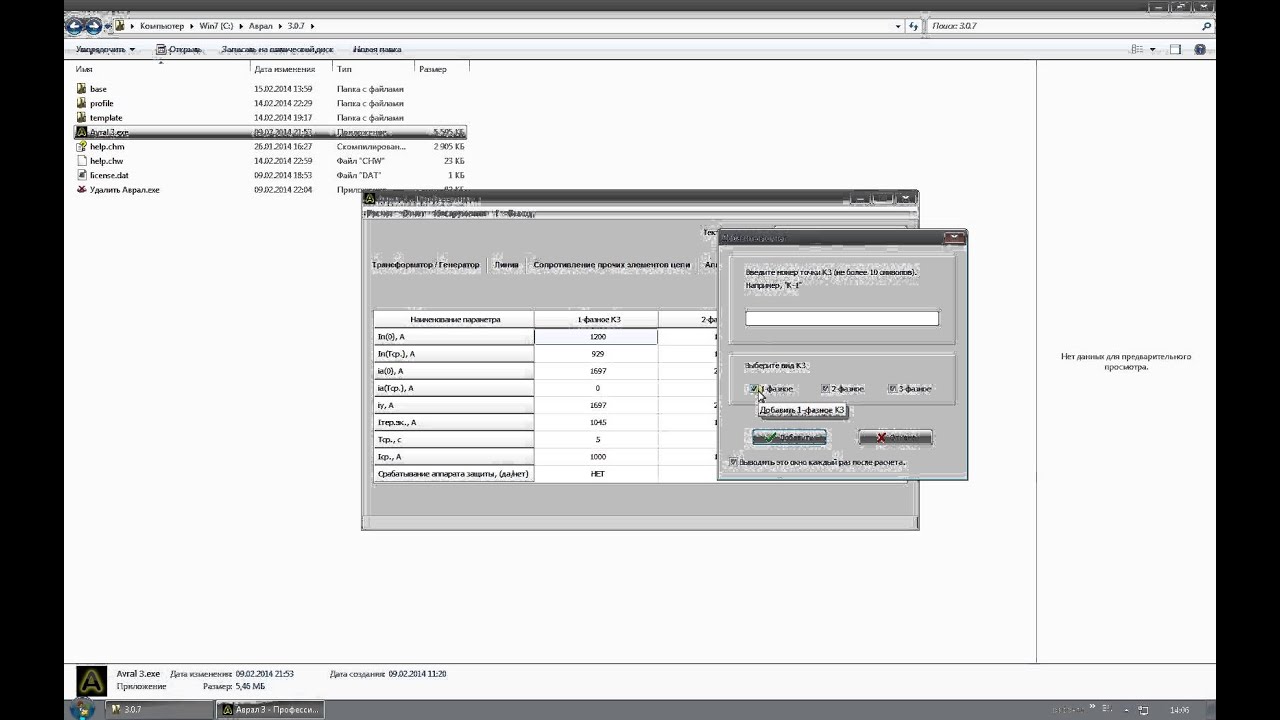1280x720 pixels.
Task: Sort files by the Дата изменения column
Action: tap(291, 69)
